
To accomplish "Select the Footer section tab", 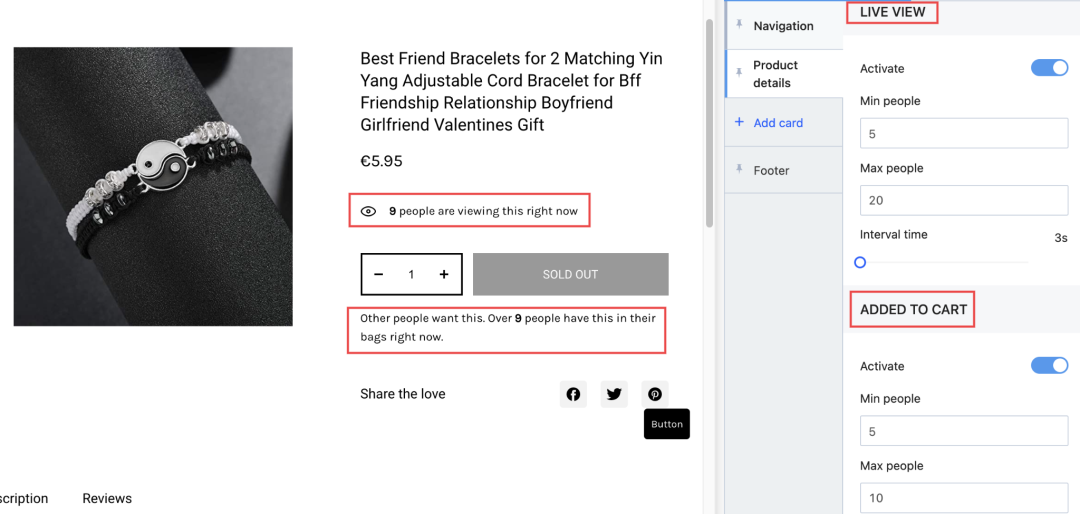I will click(x=784, y=170).
